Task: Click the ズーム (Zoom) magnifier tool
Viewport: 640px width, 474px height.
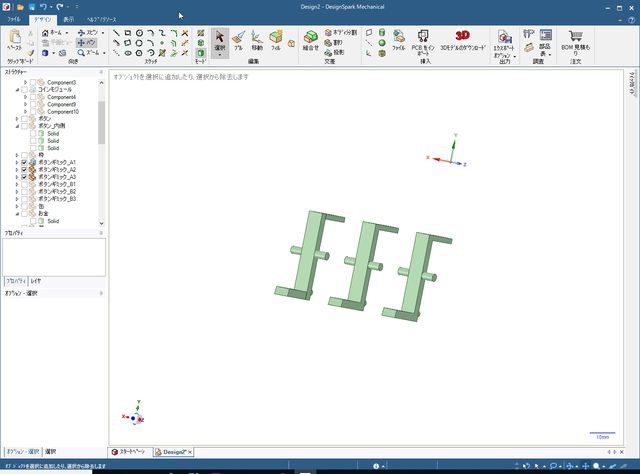Action: pos(89,53)
